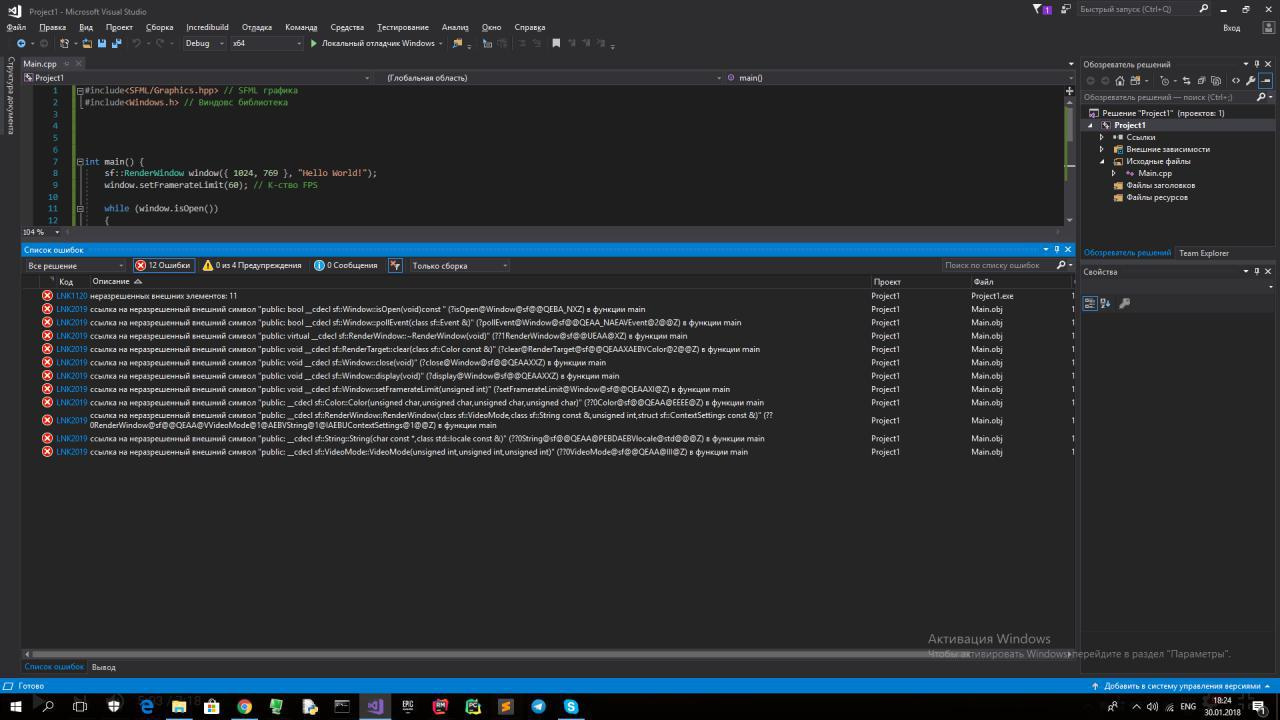
Task: Click the Show All Files icon
Action: tap(1215, 81)
